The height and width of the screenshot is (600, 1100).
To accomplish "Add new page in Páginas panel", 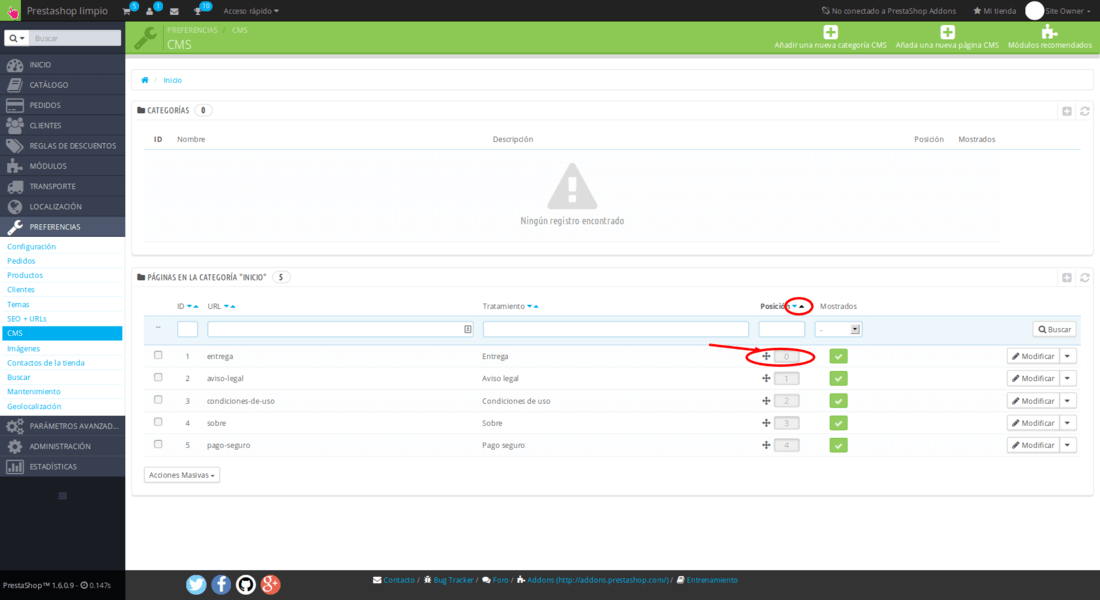I will pos(1066,278).
